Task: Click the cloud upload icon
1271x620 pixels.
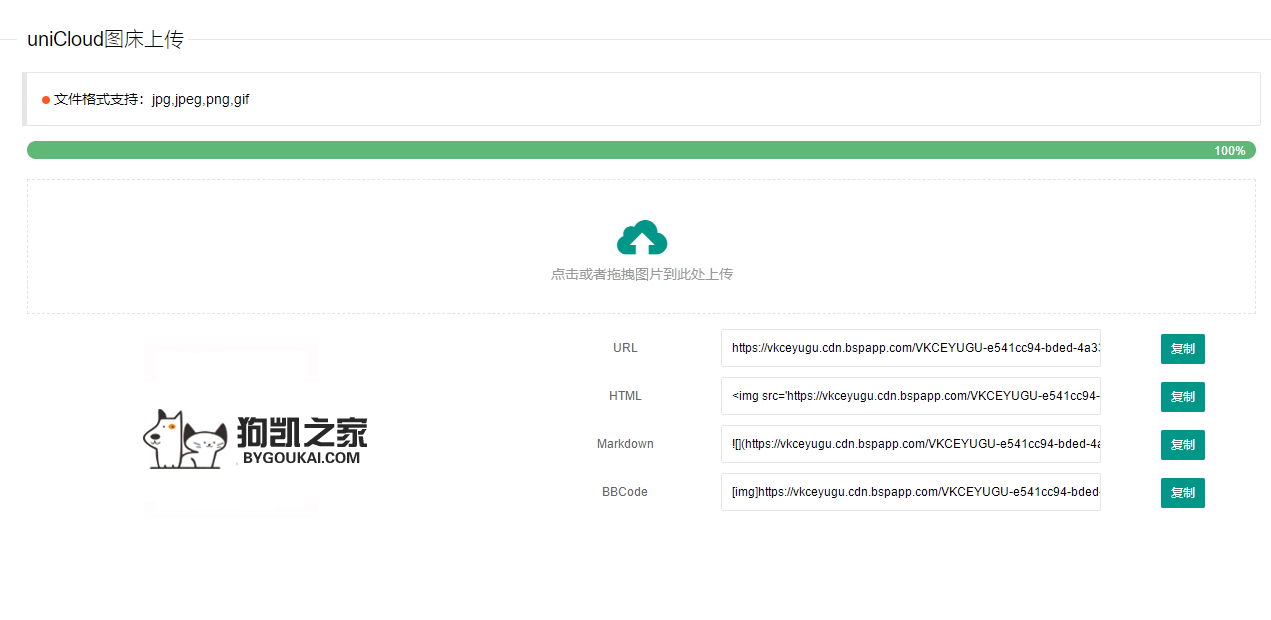Action: 642,238
